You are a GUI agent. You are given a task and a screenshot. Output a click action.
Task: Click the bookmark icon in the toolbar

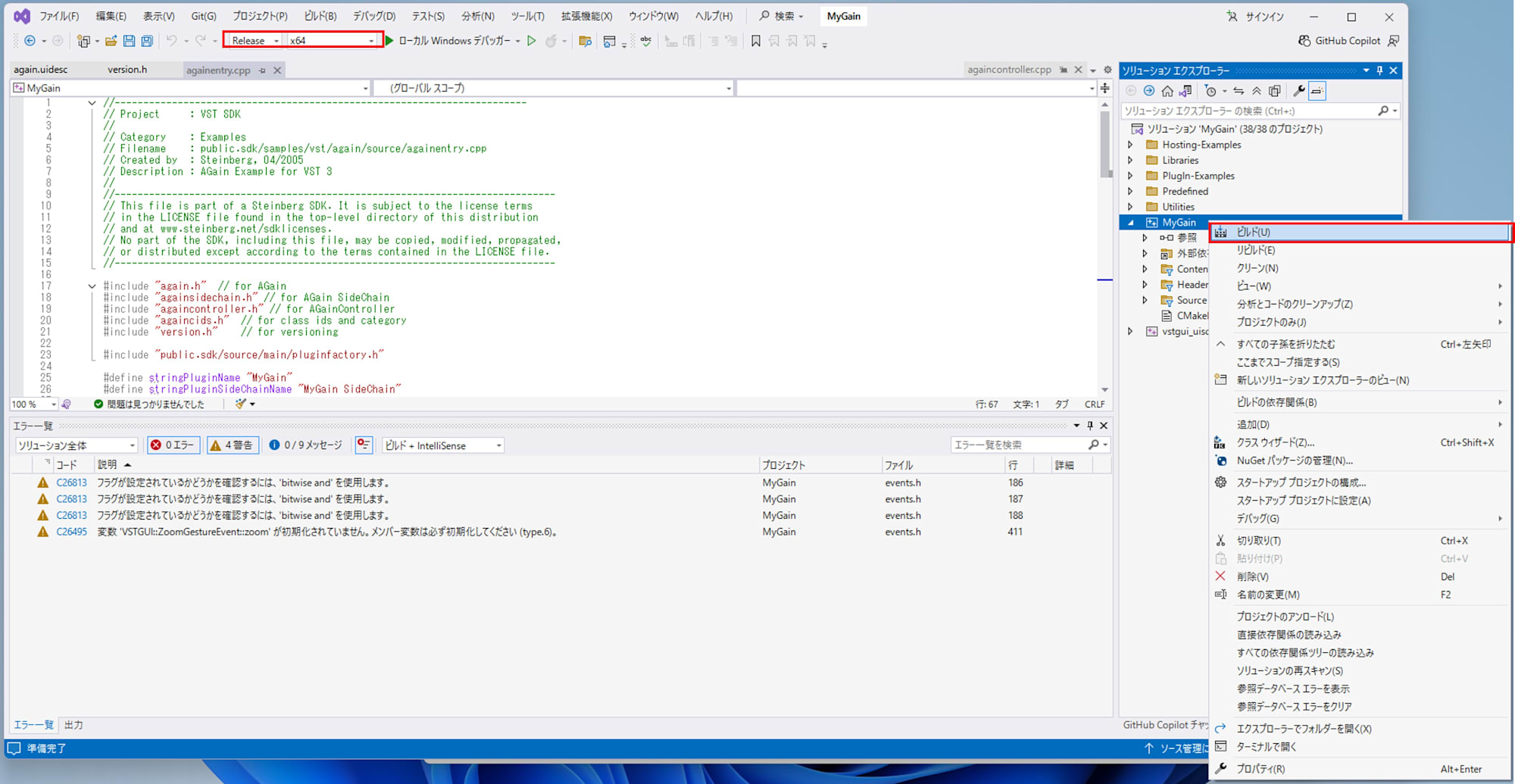point(755,41)
